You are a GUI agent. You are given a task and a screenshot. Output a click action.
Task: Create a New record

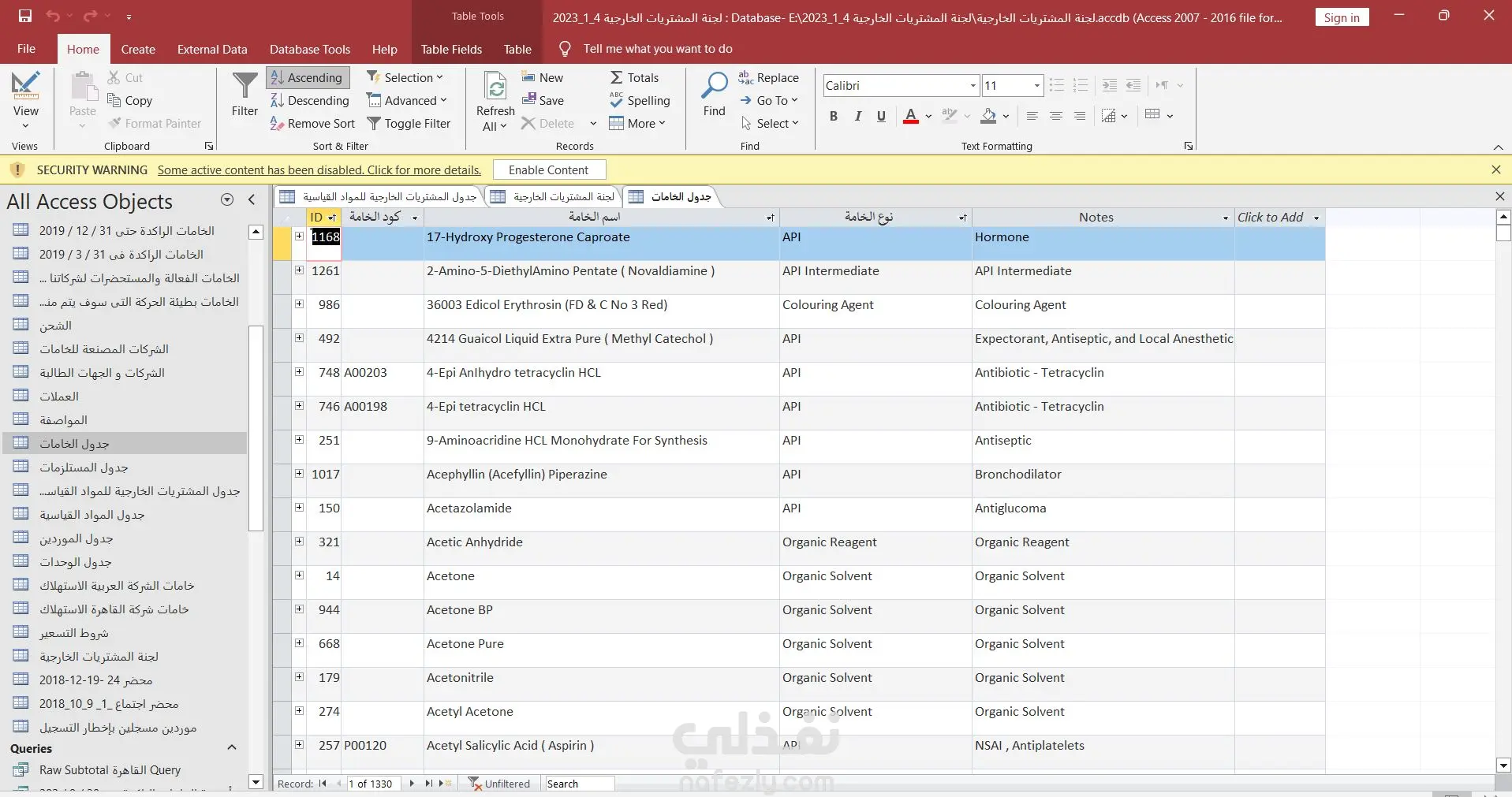click(x=543, y=77)
